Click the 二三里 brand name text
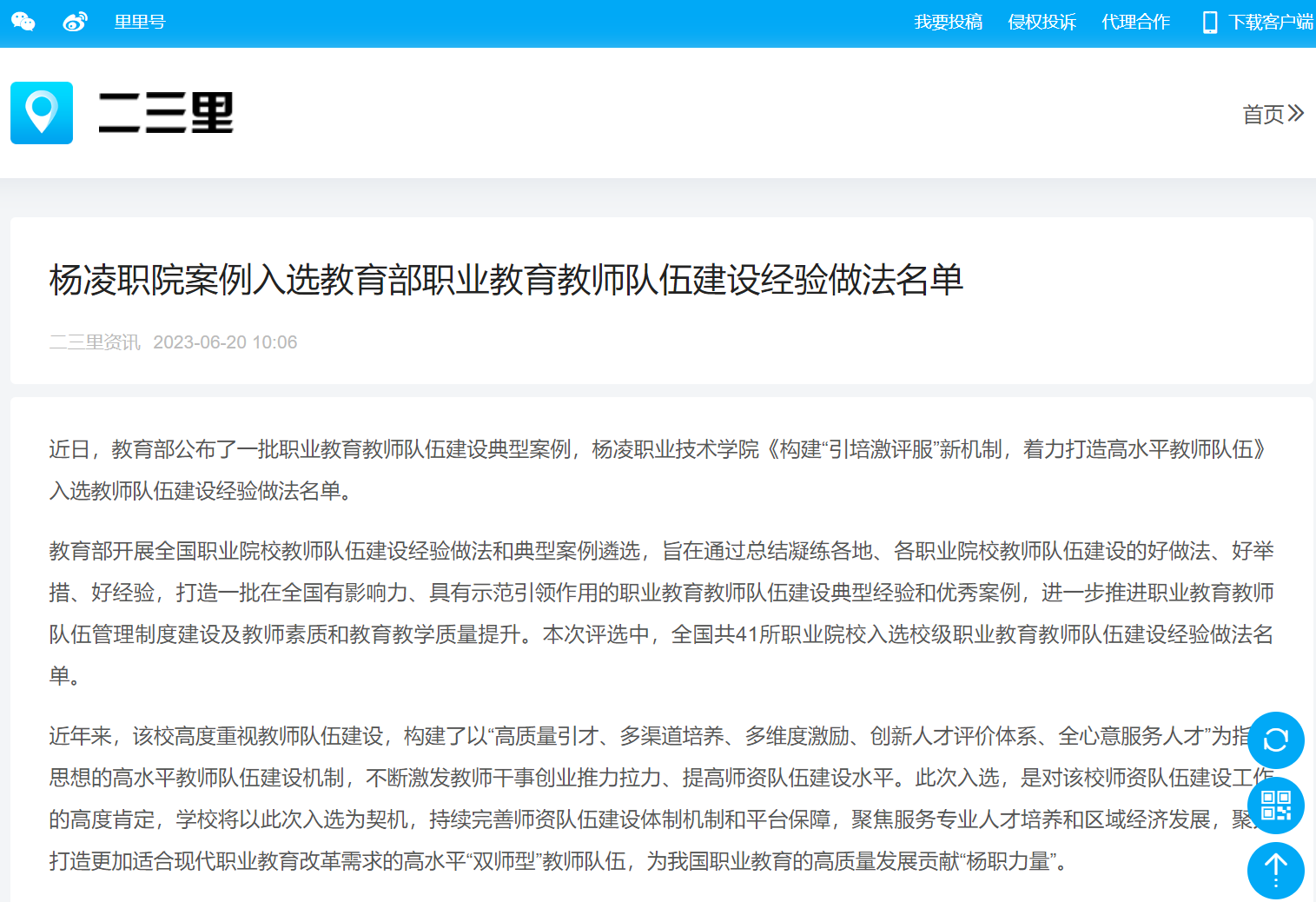The height and width of the screenshot is (902, 1316). click(166, 113)
